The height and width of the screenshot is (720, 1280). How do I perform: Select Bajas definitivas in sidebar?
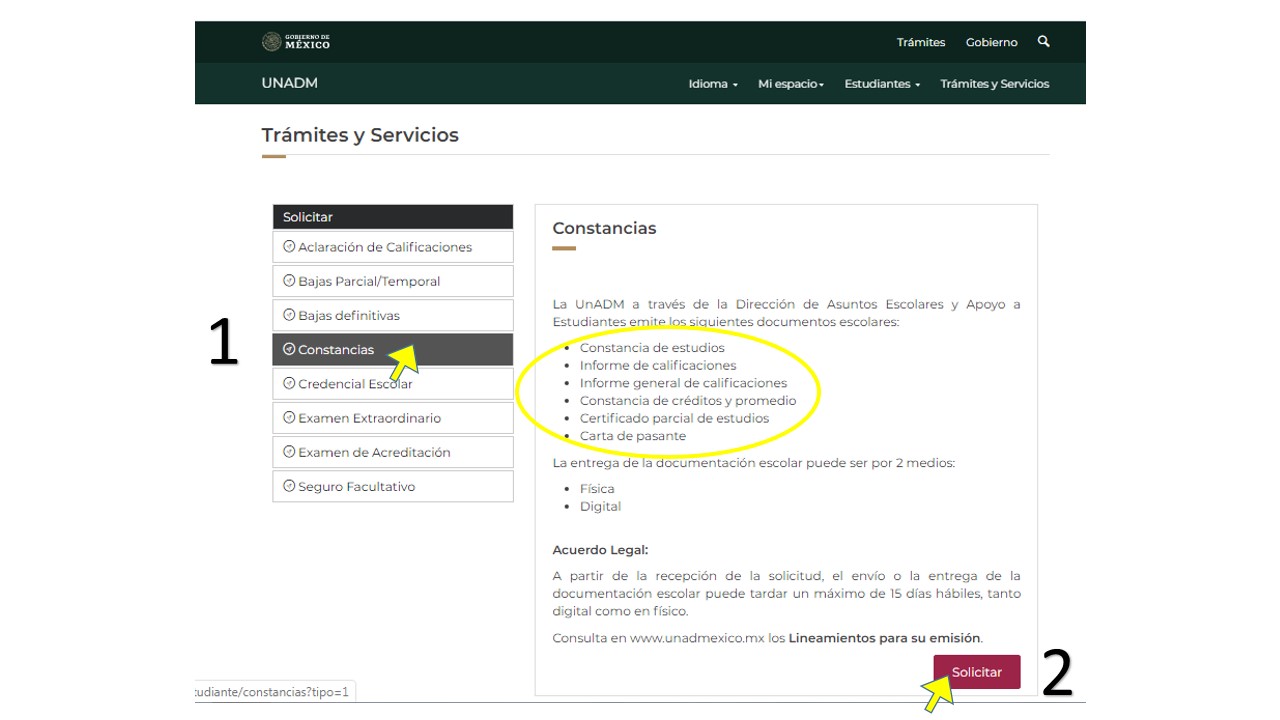click(393, 315)
